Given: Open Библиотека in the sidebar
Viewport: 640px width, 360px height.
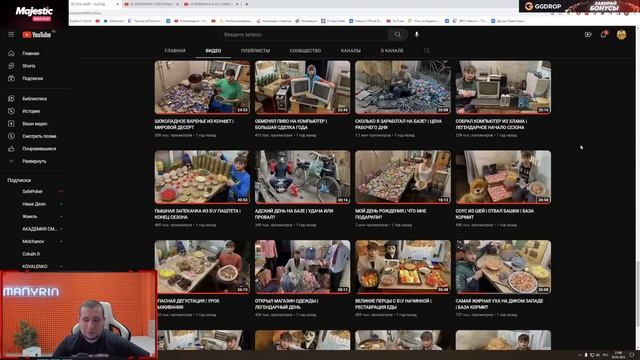Looking at the screenshot, I should point(35,99).
